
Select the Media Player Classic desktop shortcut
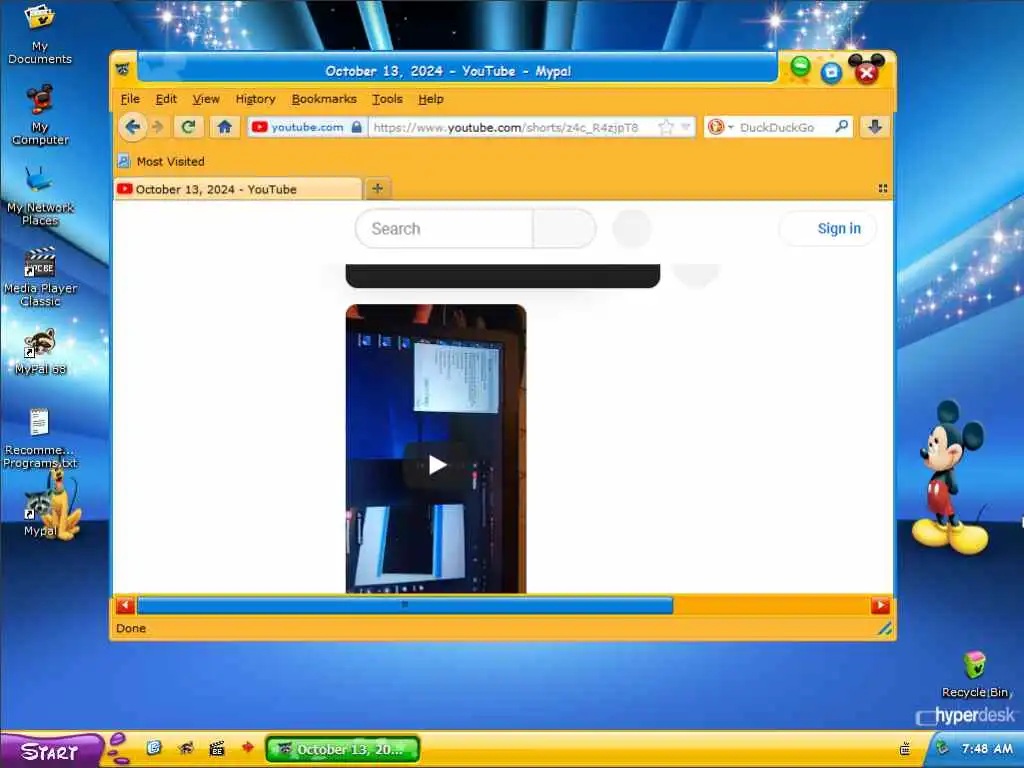(40, 277)
